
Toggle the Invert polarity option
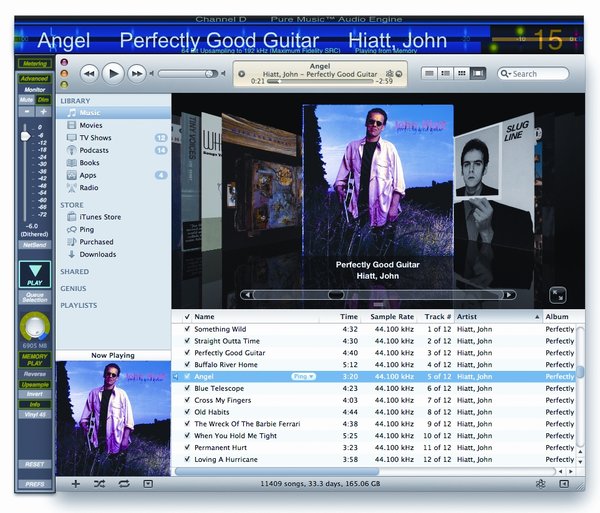(35, 394)
